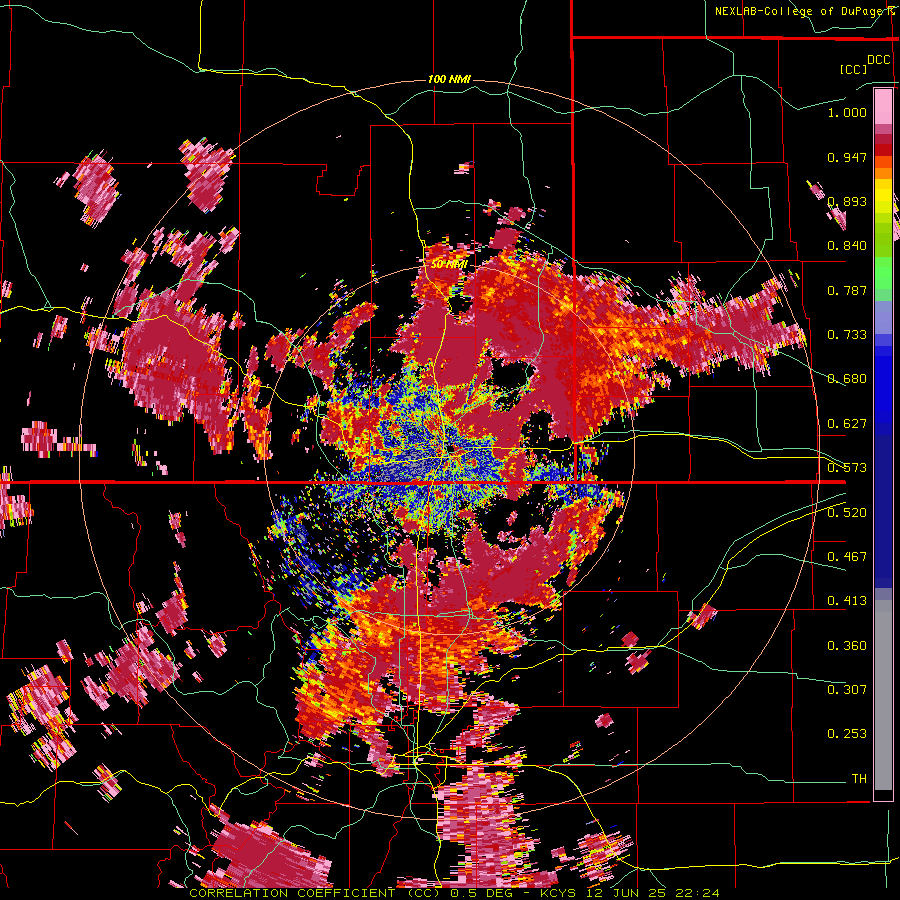Select the 0.467 scale value
Image resolution: width=900 pixels, height=900 pixels.
click(x=847, y=557)
